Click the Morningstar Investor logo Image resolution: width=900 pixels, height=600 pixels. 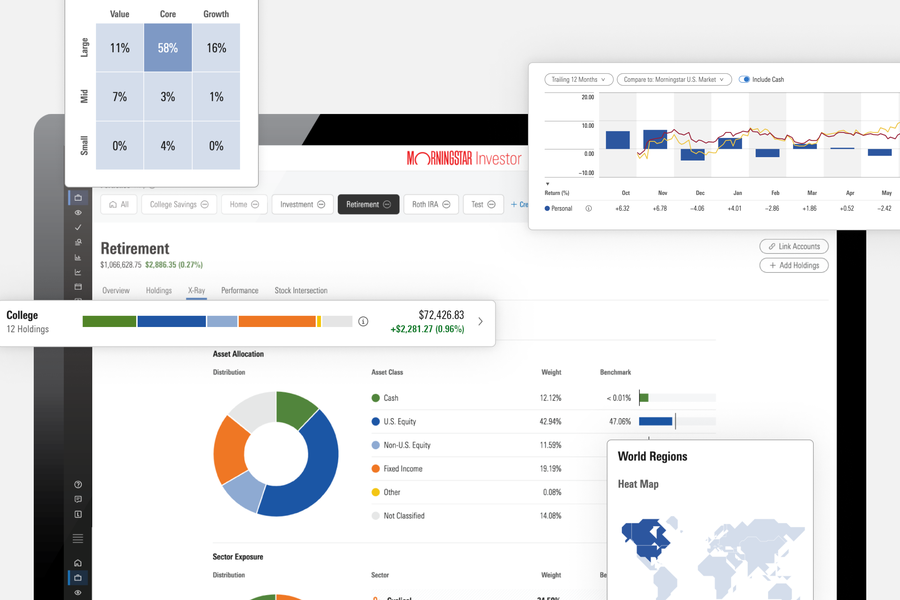click(x=463, y=157)
